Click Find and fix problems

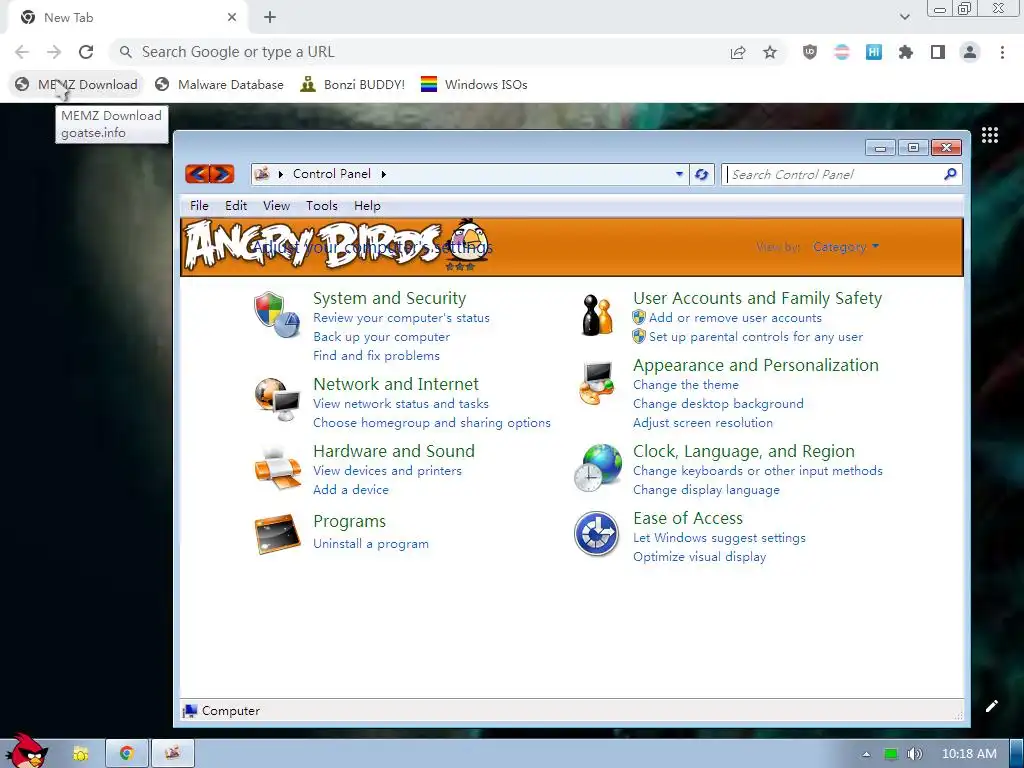click(x=376, y=356)
